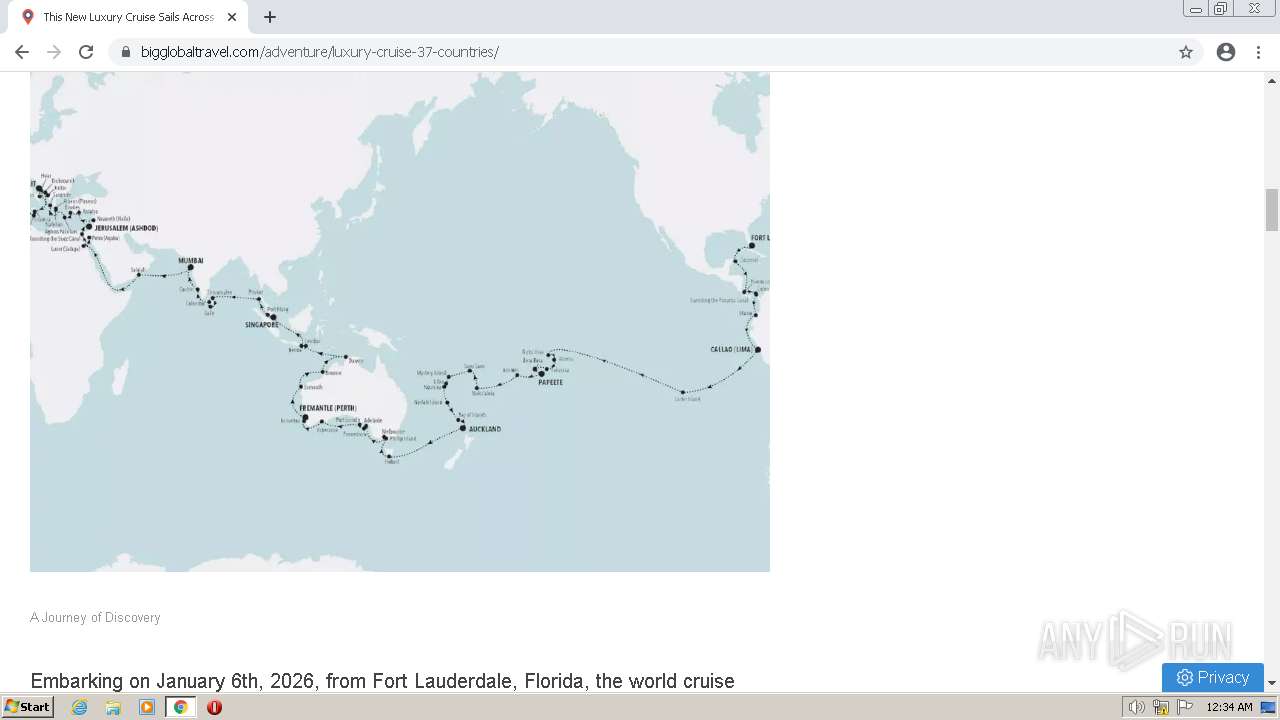The width and height of the screenshot is (1280, 720).
Task: Click the vertical scrollbar thumb
Action: tap(1272, 210)
